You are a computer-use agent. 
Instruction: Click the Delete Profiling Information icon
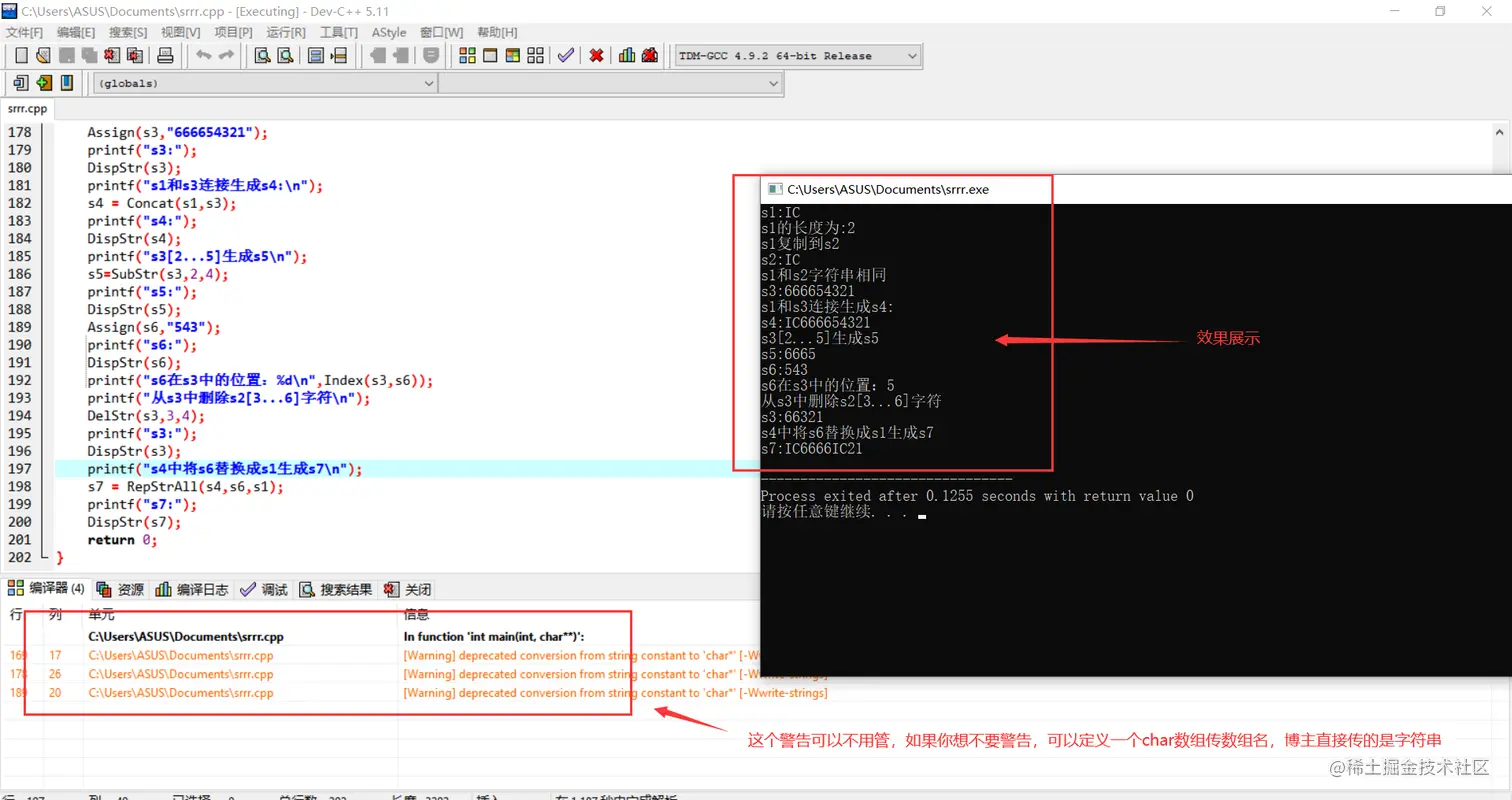(x=650, y=56)
